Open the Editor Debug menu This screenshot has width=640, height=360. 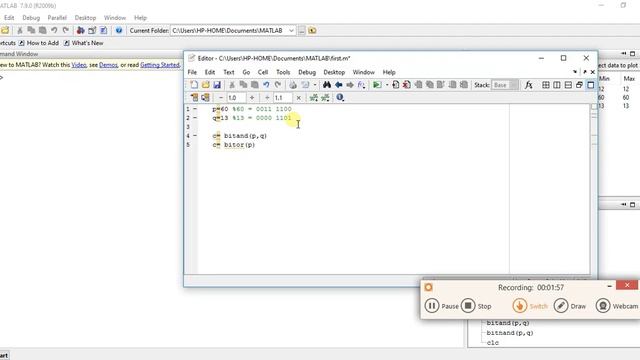point(307,72)
